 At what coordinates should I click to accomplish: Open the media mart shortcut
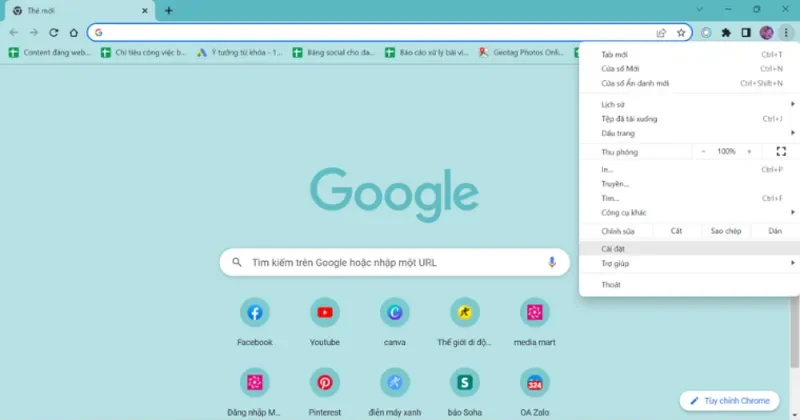[x=535, y=323]
